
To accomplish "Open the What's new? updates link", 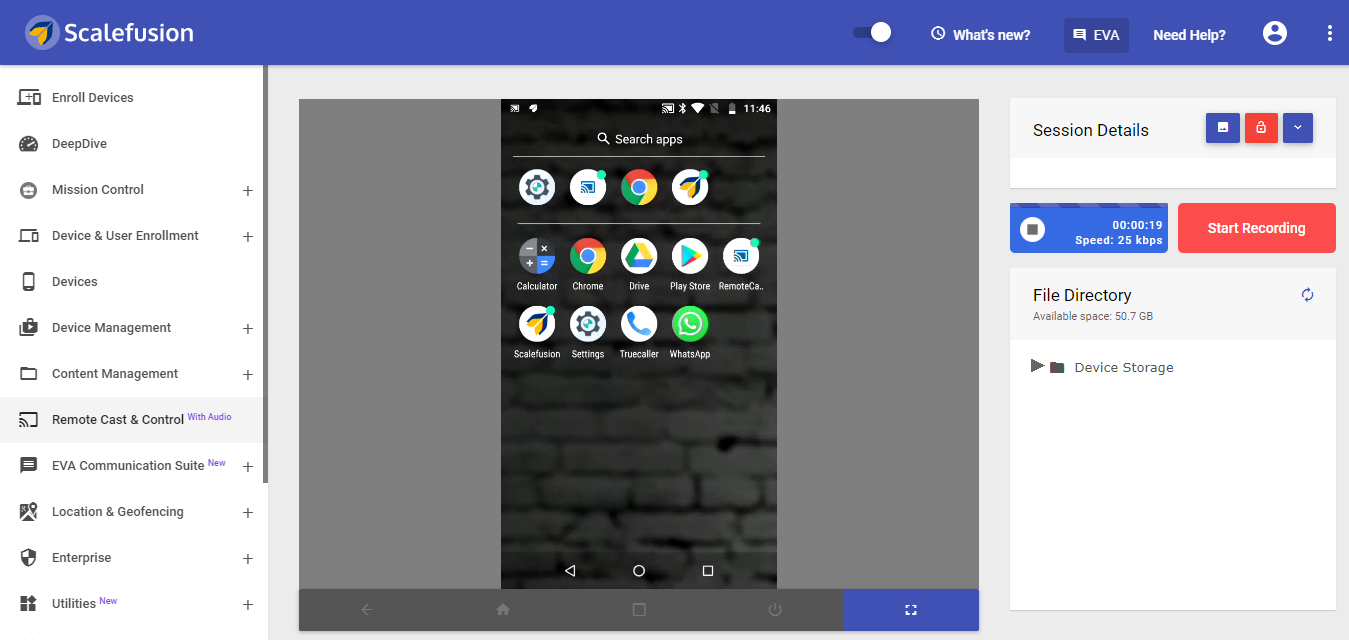I will click(980, 35).
